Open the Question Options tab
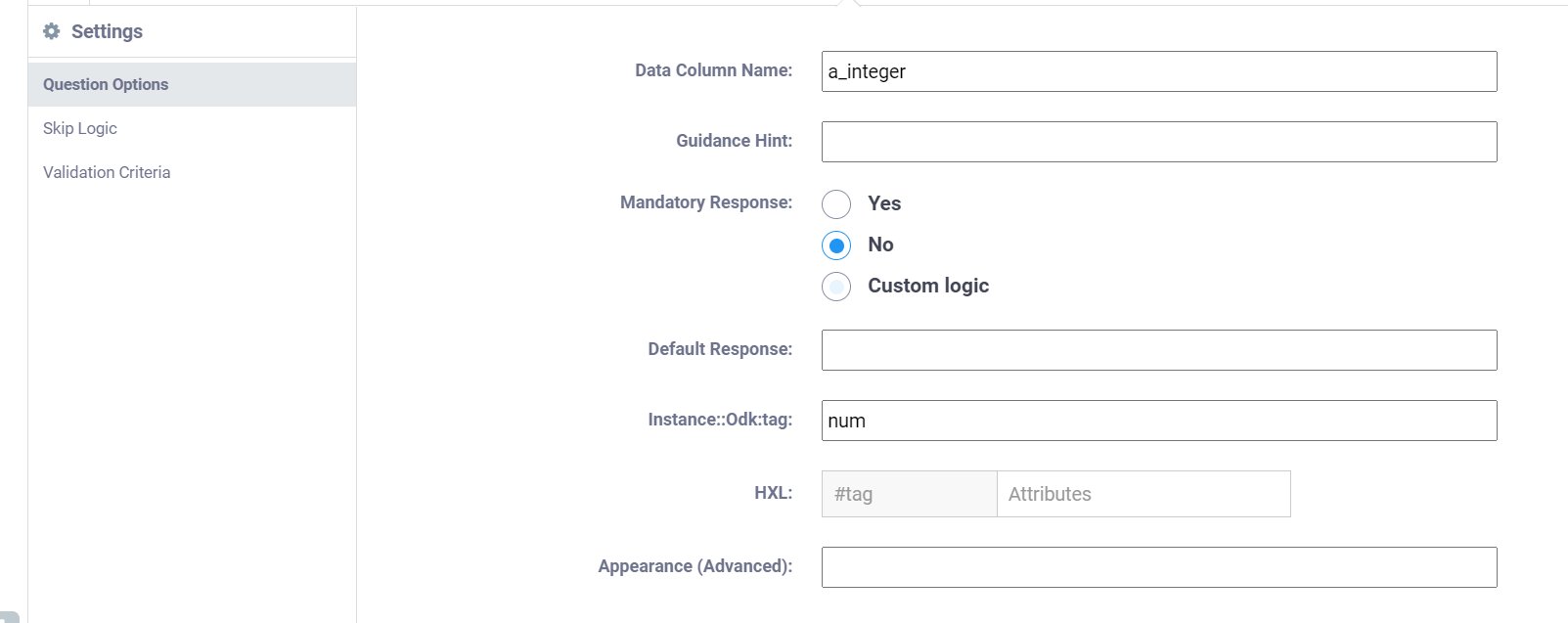Viewport: 1568px width, 623px height. click(106, 84)
